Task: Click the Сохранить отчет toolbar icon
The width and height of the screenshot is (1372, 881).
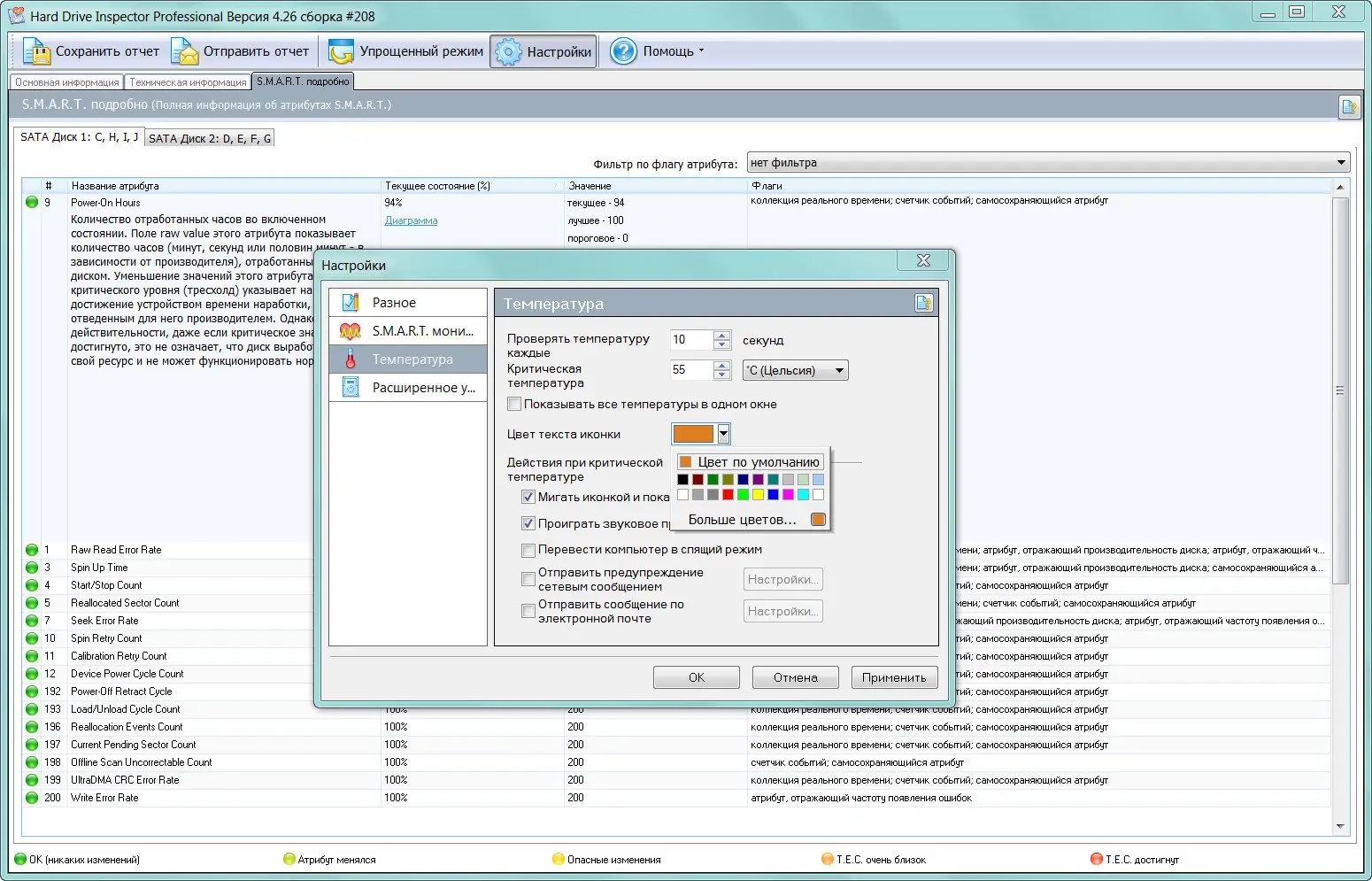Action: click(36, 51)
